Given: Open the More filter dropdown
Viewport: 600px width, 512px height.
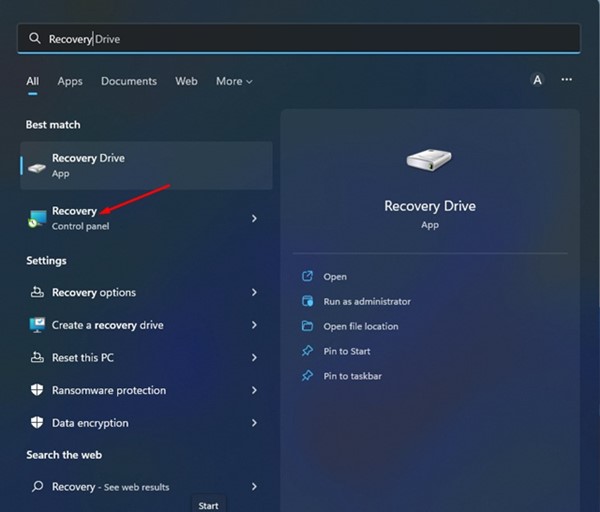Looking at the screenshot, I should pos(234,81).
